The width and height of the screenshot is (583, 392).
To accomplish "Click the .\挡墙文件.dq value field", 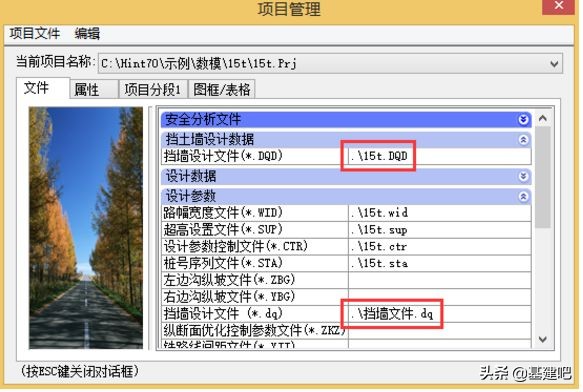I will [x=439, y=314].
